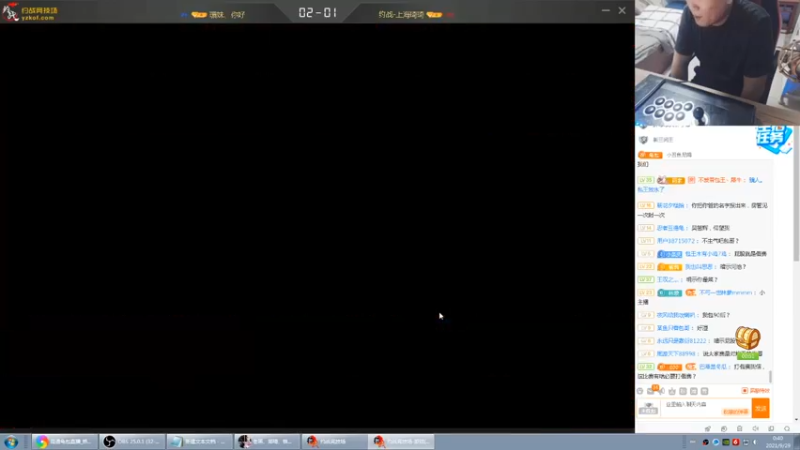Screen dimensions: 800x450
Task: Click the megaphone icon in the chat toolbar
Action: pos(662,391)
